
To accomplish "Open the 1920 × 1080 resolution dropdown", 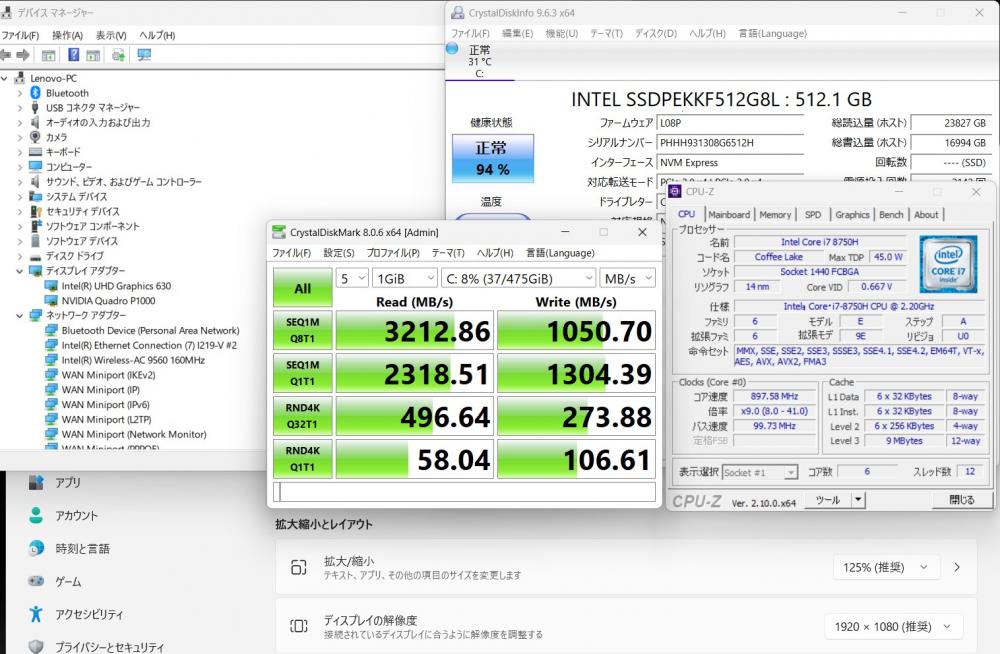I will [x=893, y=627].
